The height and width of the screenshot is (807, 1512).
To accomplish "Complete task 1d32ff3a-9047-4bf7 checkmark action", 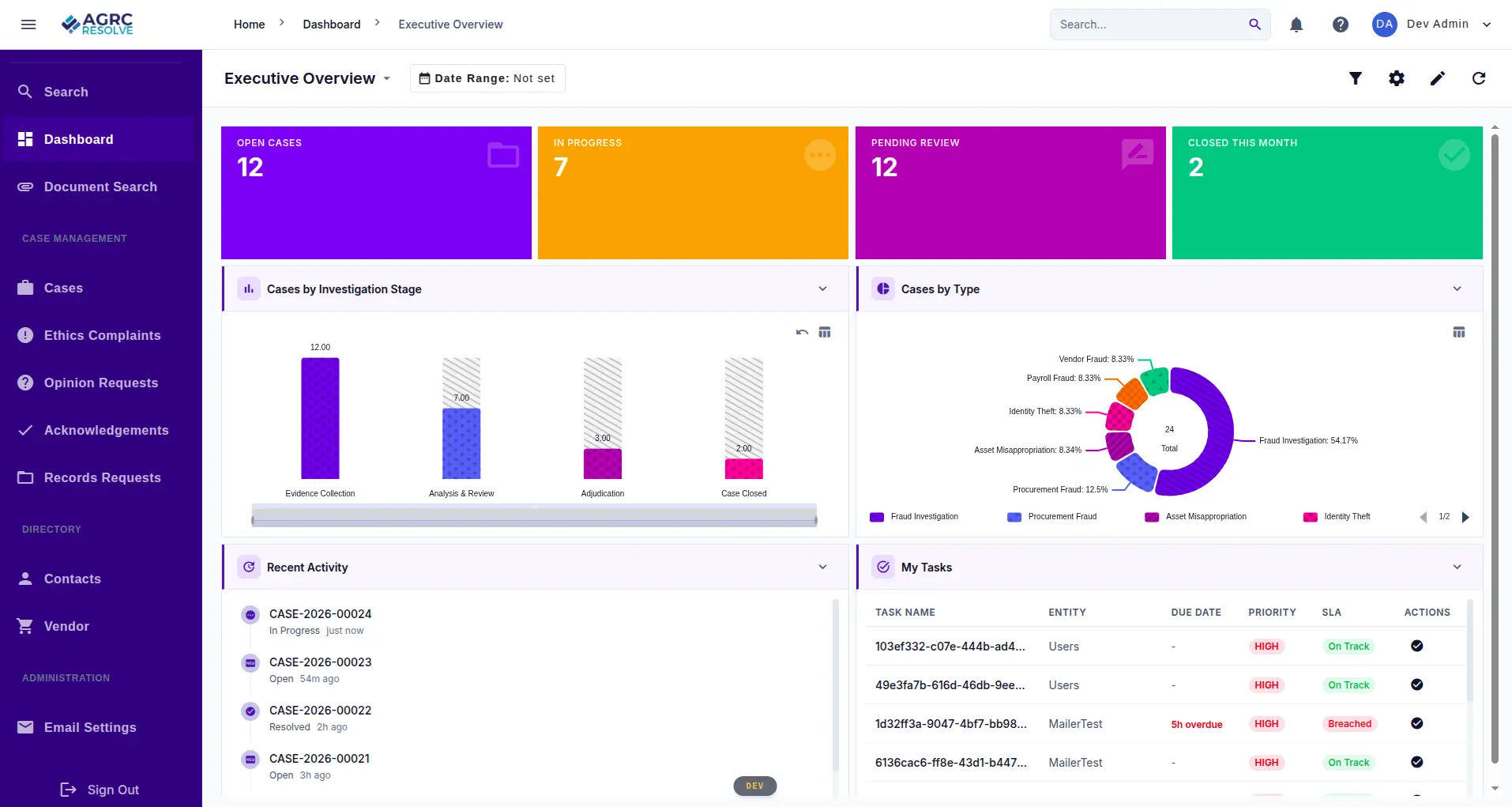I will [x=1417, y=723].
